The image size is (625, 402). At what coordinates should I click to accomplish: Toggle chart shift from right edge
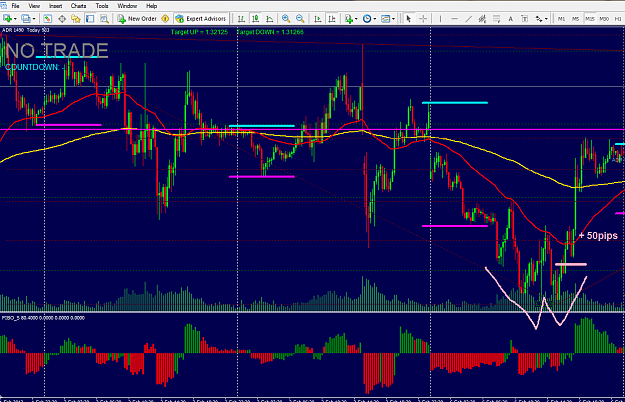click(x=332, y=19)
